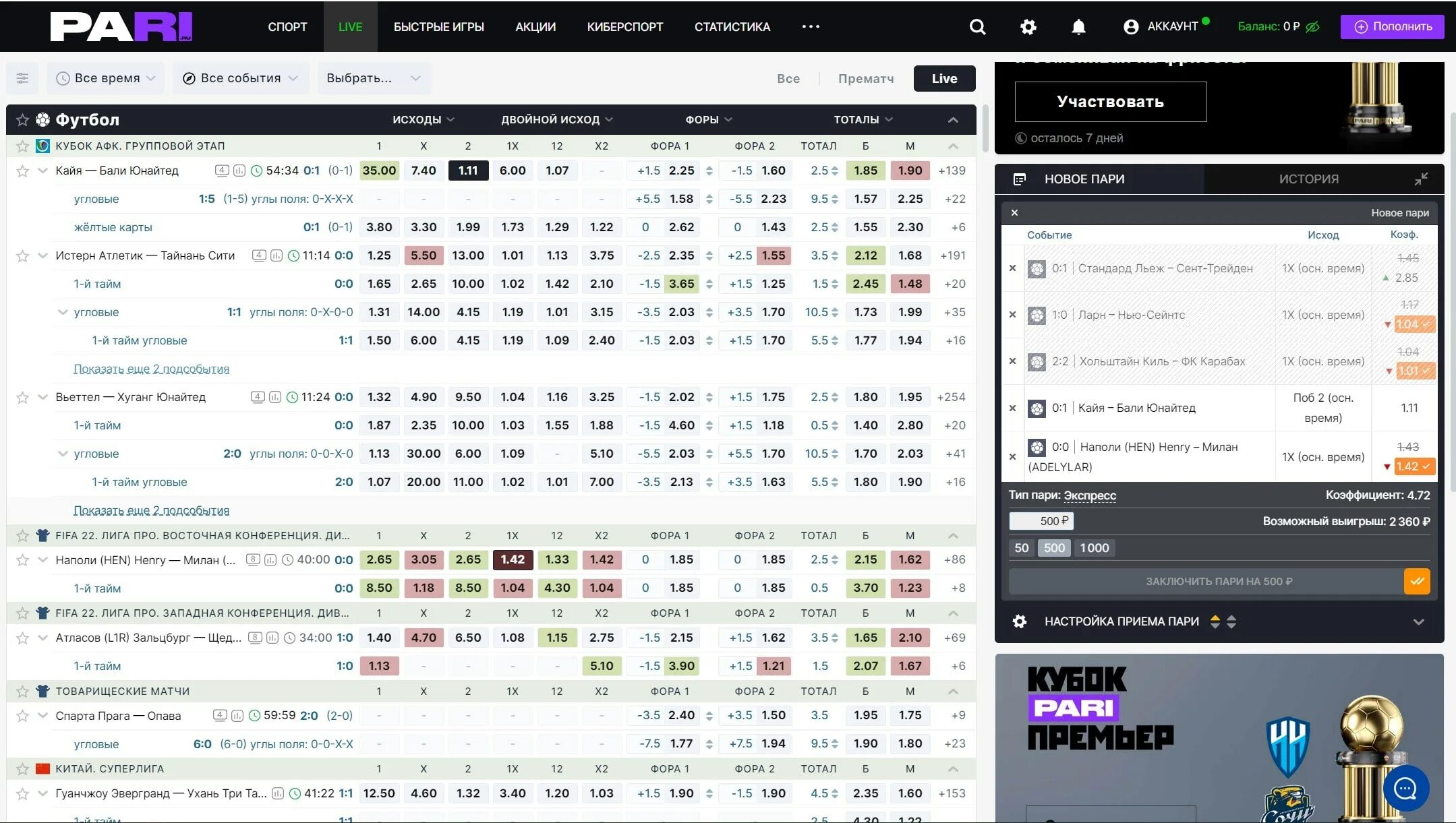Remove Хольштайн Киль – ФК Карабах bet
Screen dimensions: 1456x823
[1012, 361]
